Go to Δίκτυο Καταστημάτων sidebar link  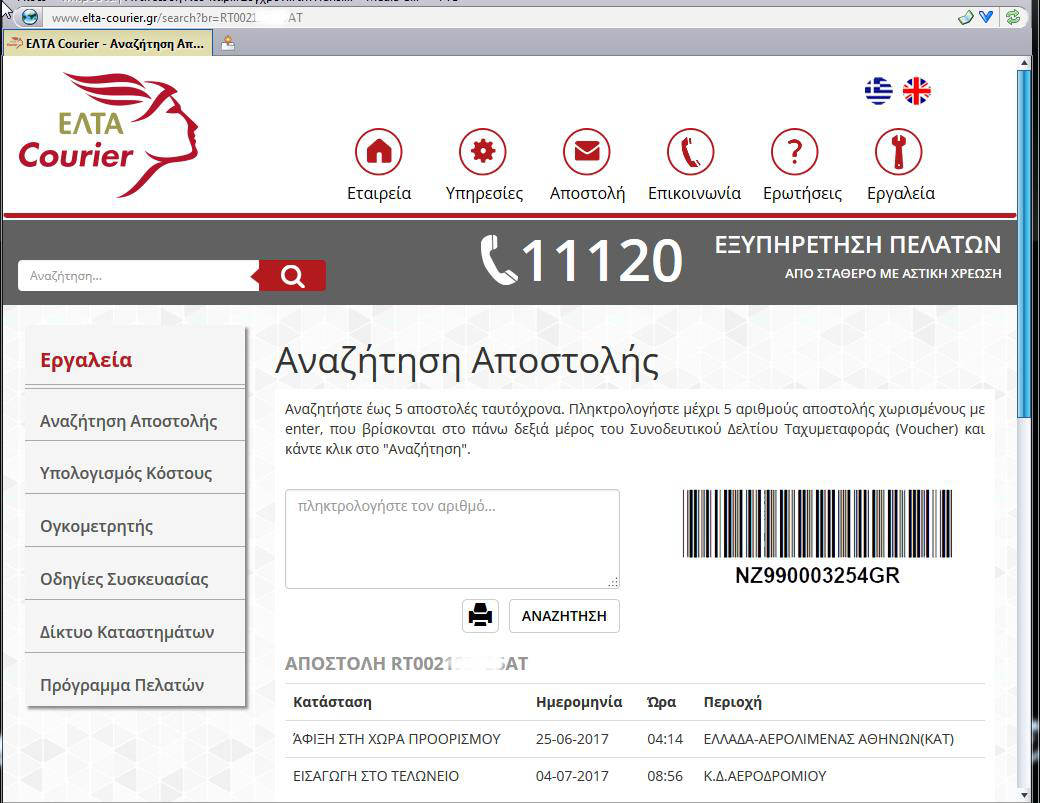(x=127, y=632)
